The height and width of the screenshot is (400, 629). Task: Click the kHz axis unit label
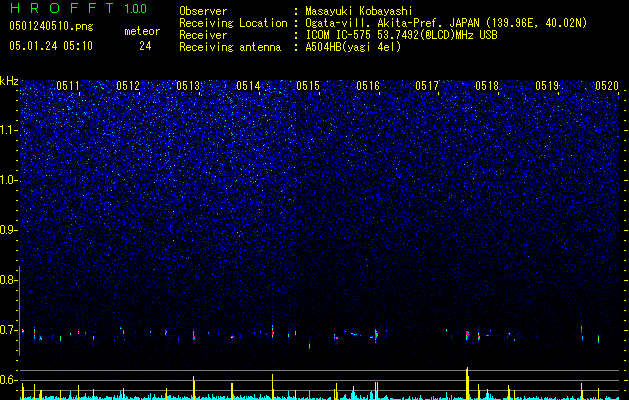[9, 81]
